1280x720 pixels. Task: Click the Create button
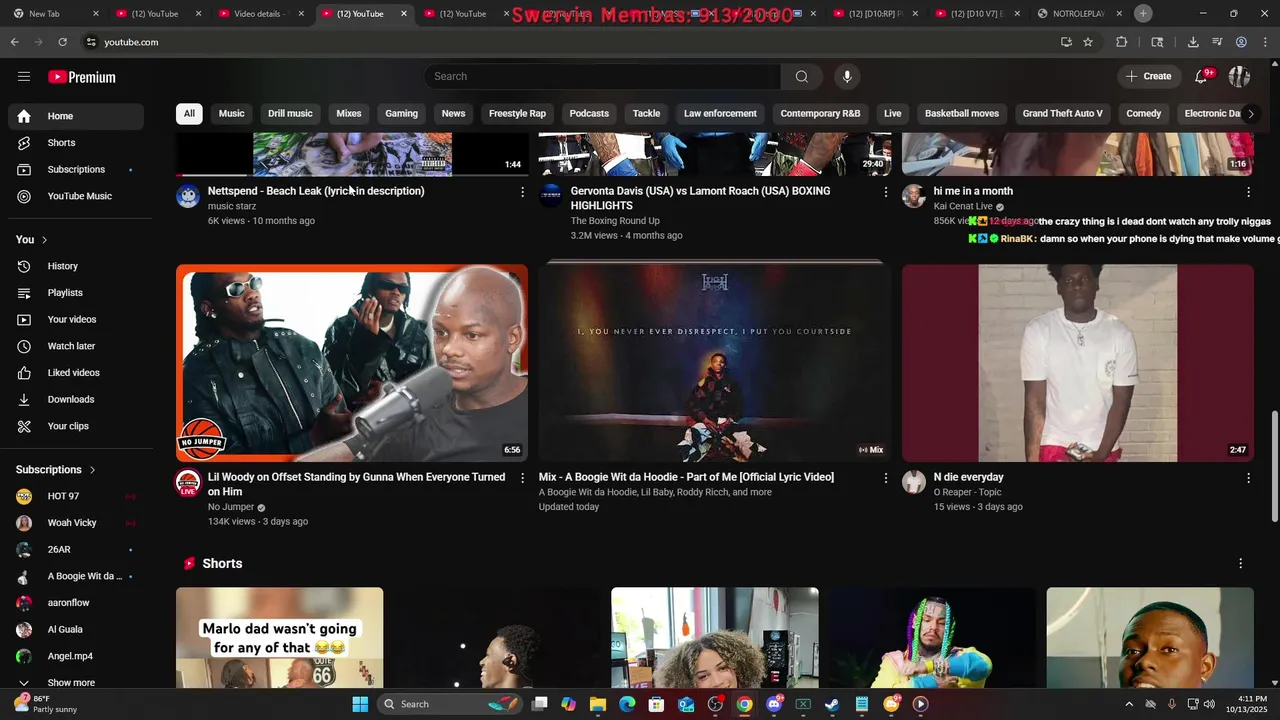tap(1148, 77)
